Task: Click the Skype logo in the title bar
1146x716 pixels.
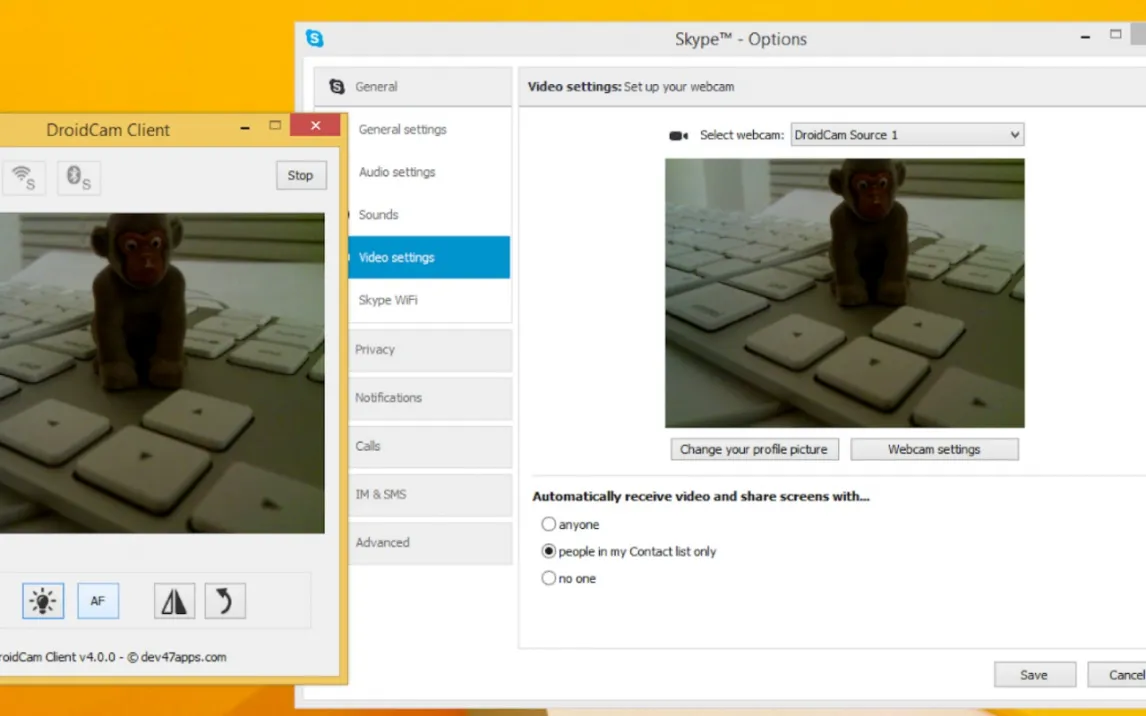Action: [x=315, y=39]
